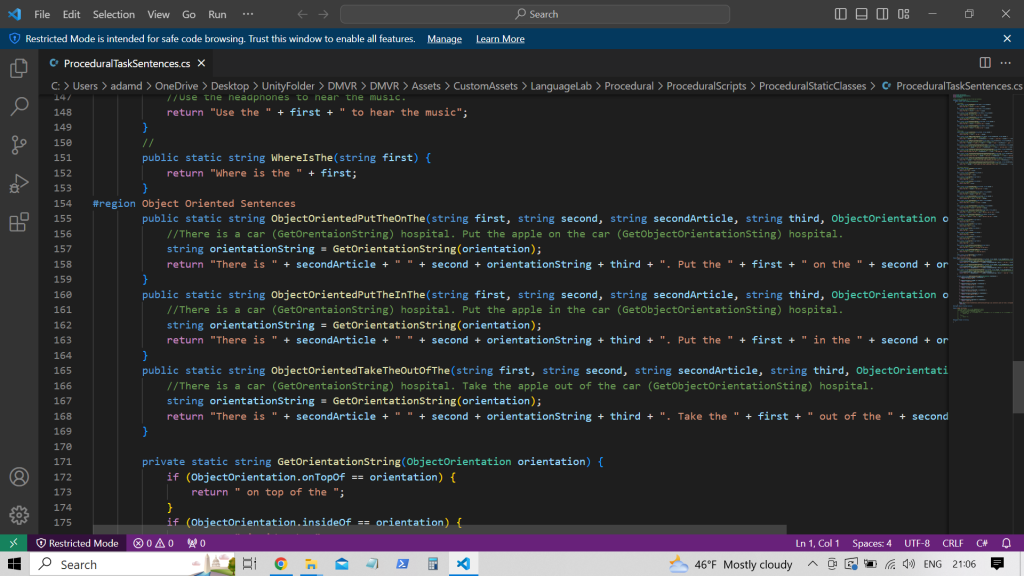Click the title bar Search command box
Image resolution: width=1024 pixels, height=576 pixels.
pos(535,14)
